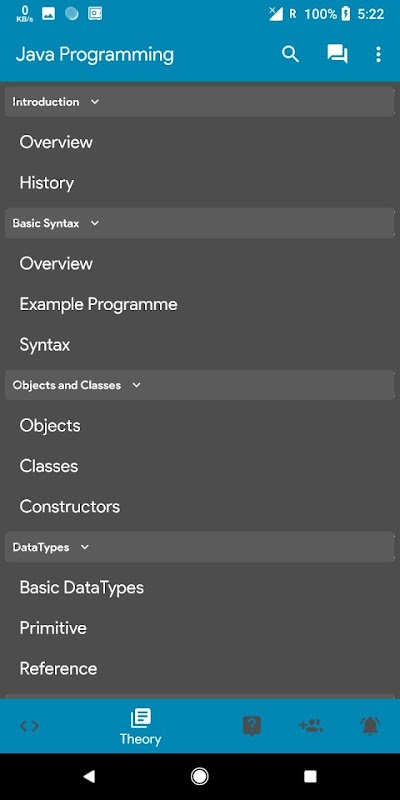Image resolution: width=400 pixels, height=800 pixels.
Task: Open the Primitive data types topic
Action: coord(53,628)
